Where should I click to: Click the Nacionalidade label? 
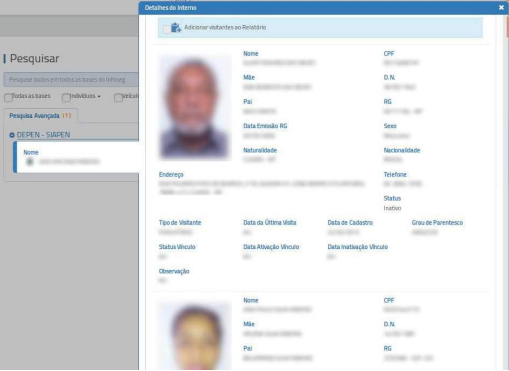point(402,150)
